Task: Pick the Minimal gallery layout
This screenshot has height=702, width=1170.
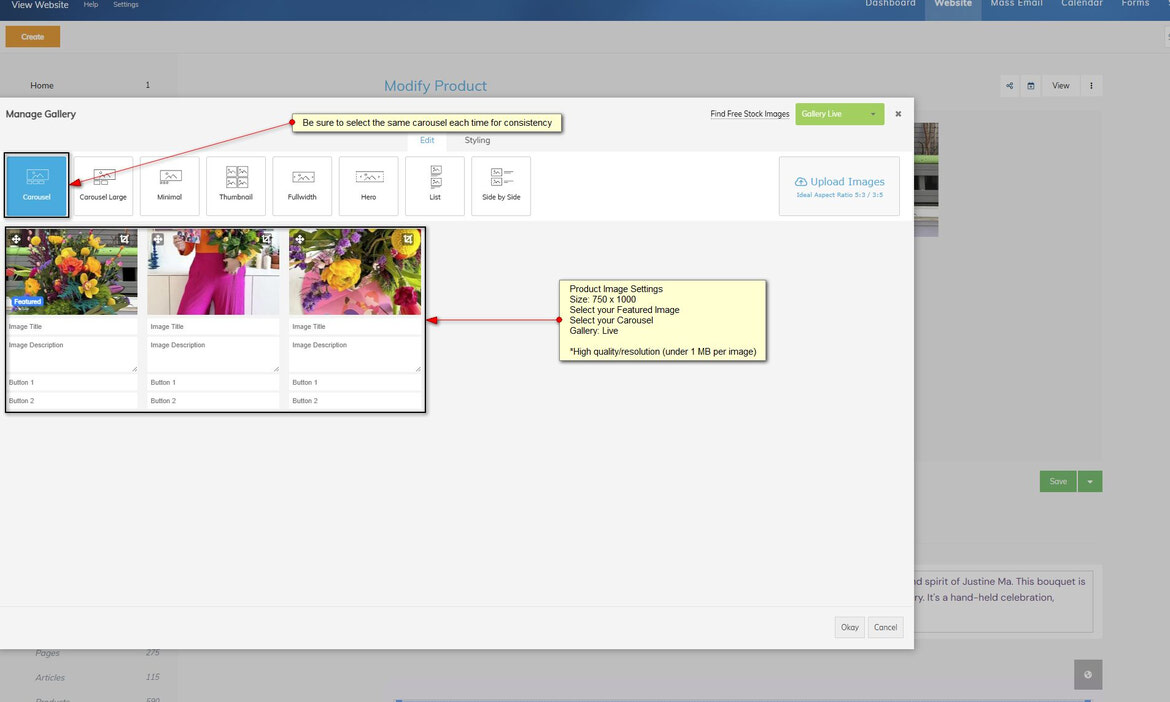Action: (170, 186)
